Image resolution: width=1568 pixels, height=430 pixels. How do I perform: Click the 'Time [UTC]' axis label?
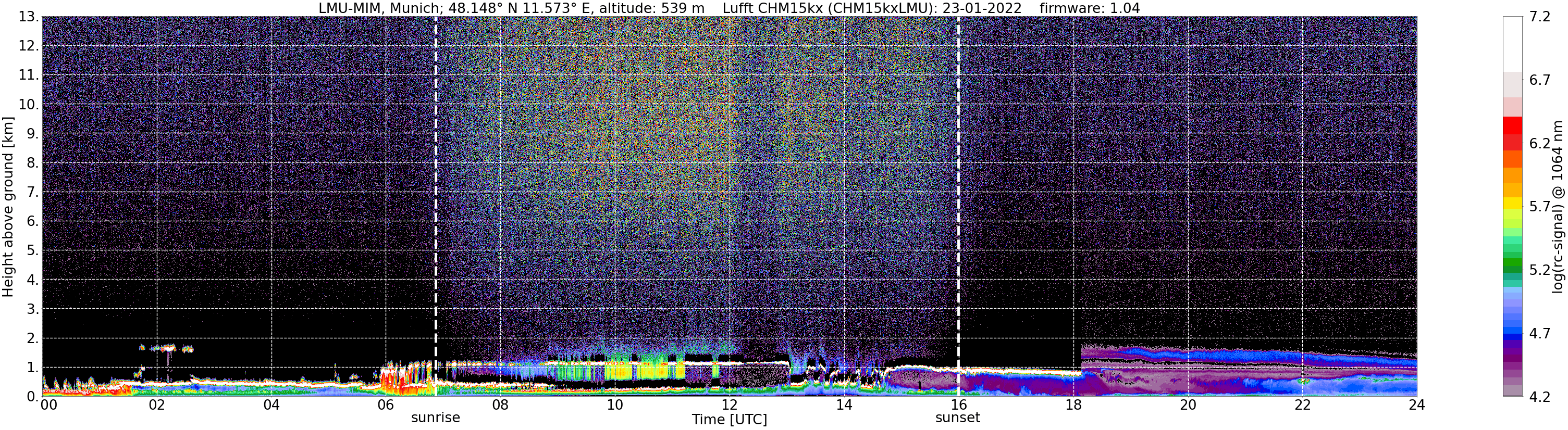pos(729,420)
